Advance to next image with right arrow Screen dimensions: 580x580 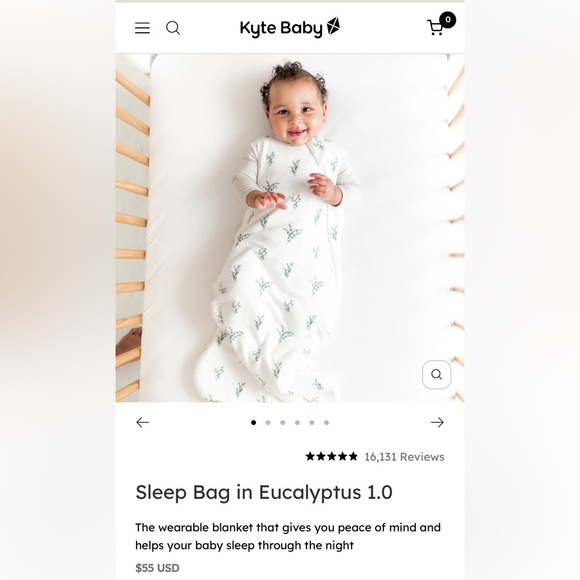(x=437, y=422)
